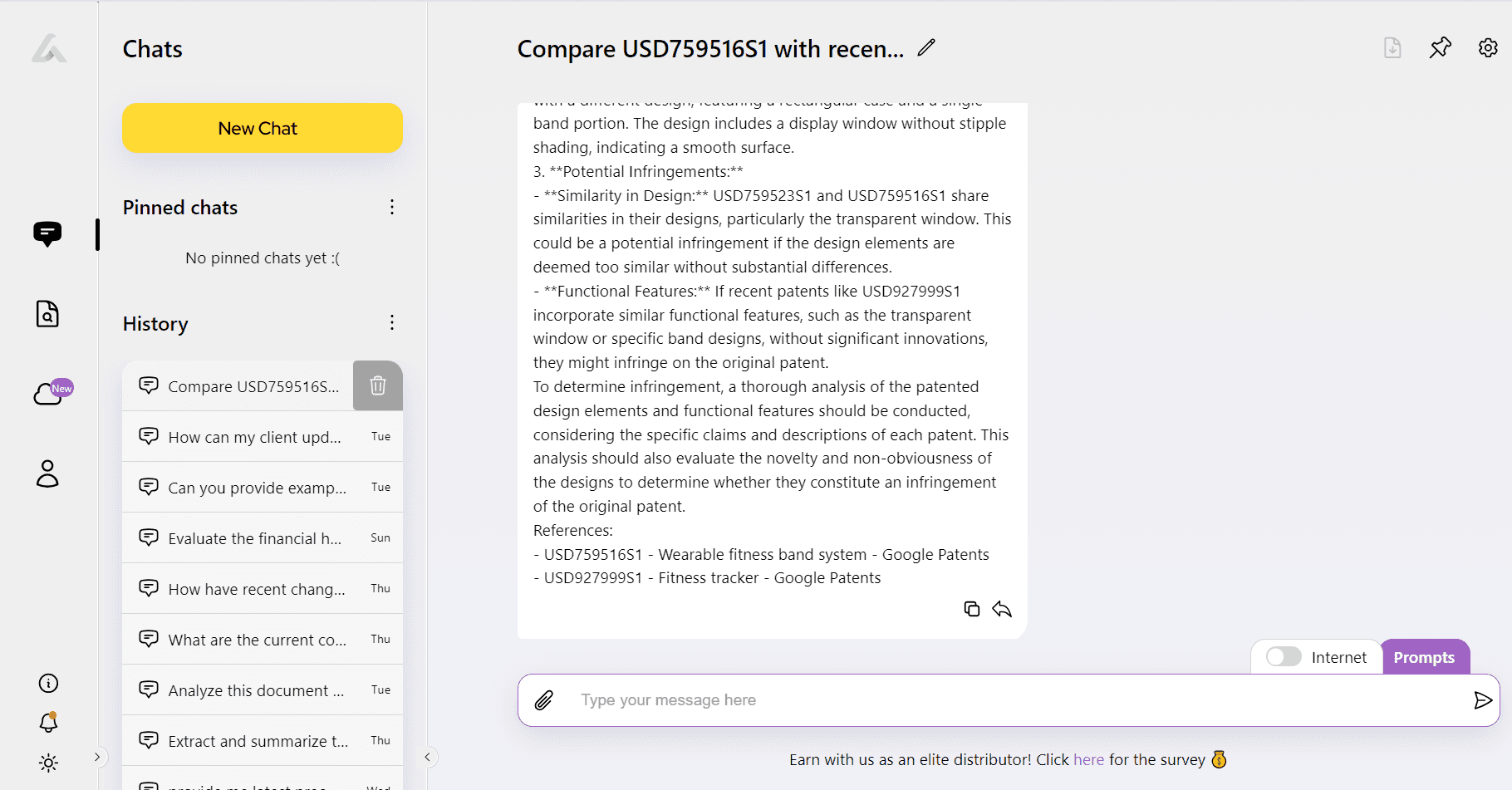Open 'Evaluate the financial h...' chat
1512x790 pixels.
tap(263, 538)
